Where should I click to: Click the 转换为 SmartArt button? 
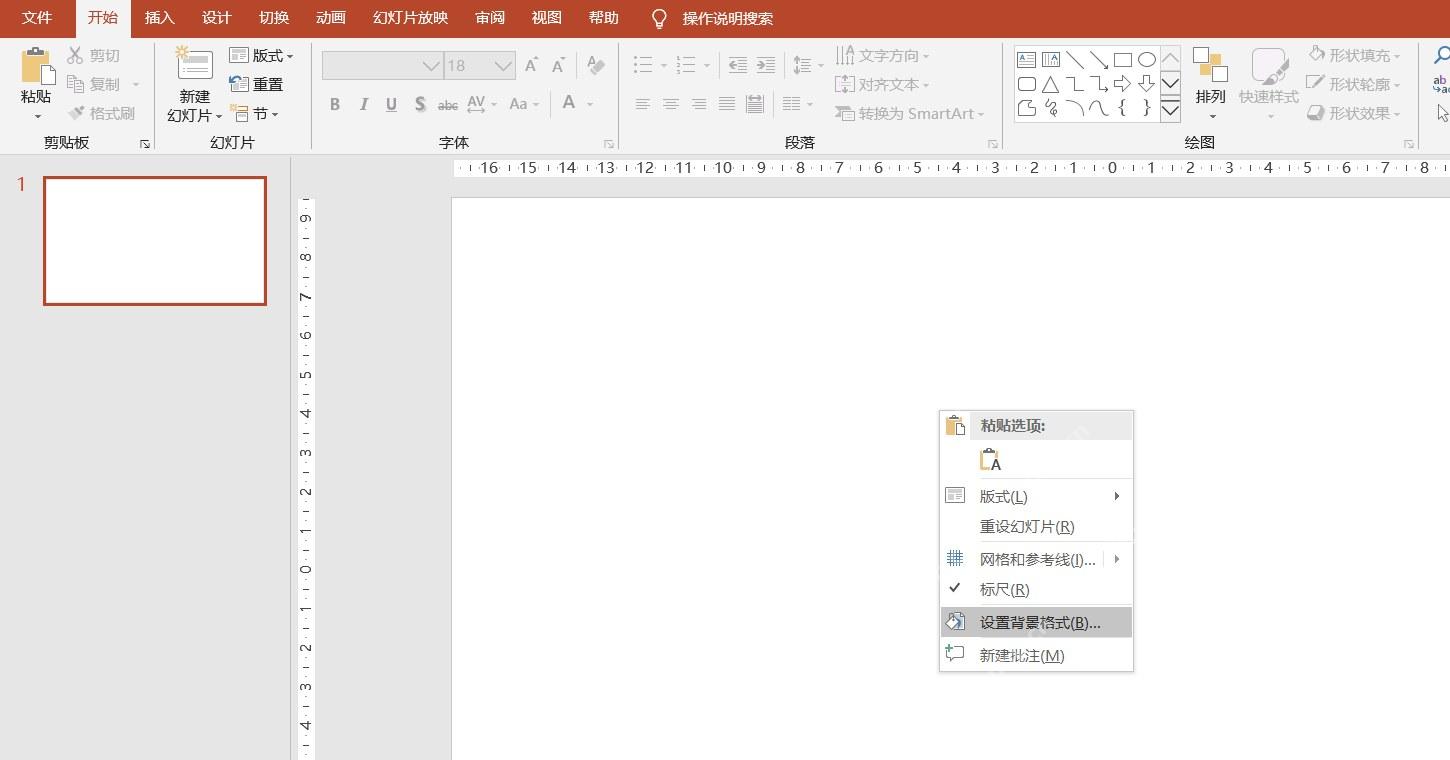click(x=910, y=114)
